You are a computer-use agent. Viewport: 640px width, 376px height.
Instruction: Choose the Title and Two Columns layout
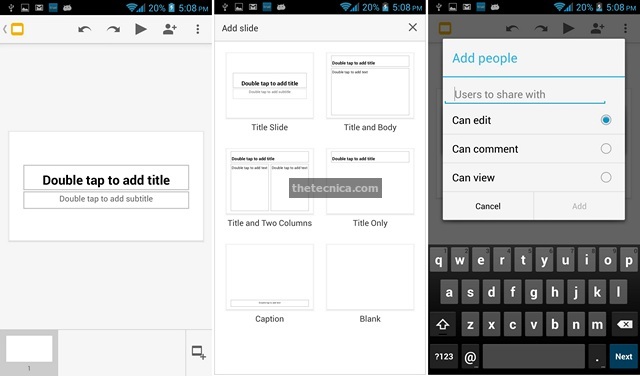click(x=269, y=181)
